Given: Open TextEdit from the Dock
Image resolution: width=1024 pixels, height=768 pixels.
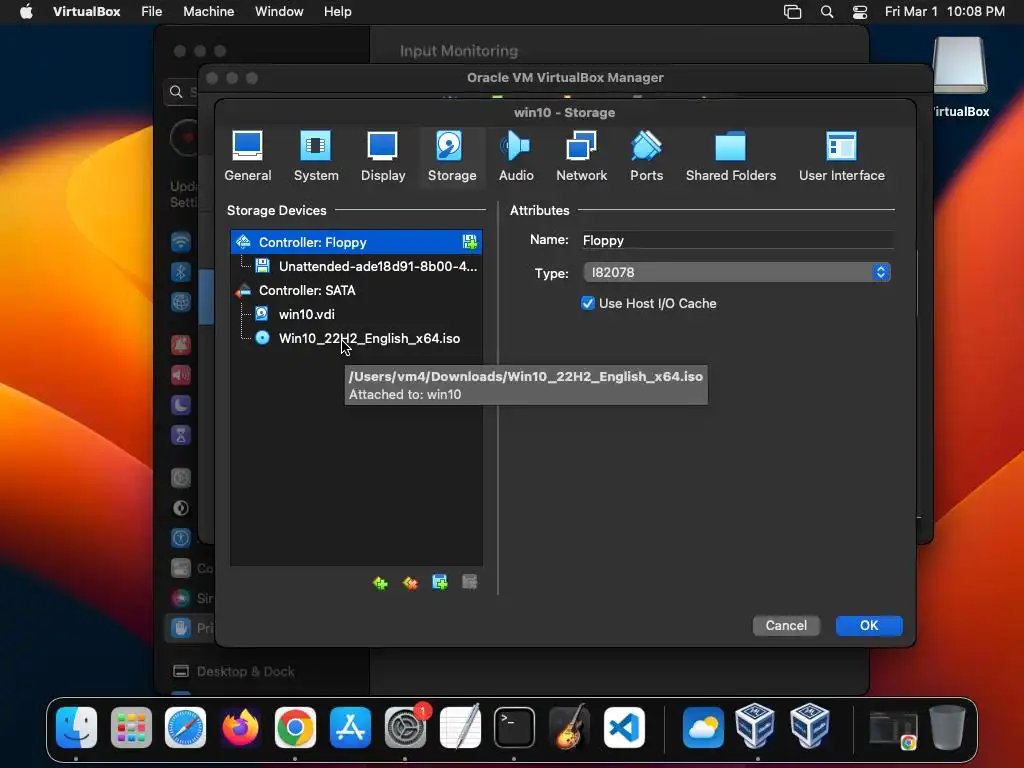Looking at the screenshot, I should point(460,727).
